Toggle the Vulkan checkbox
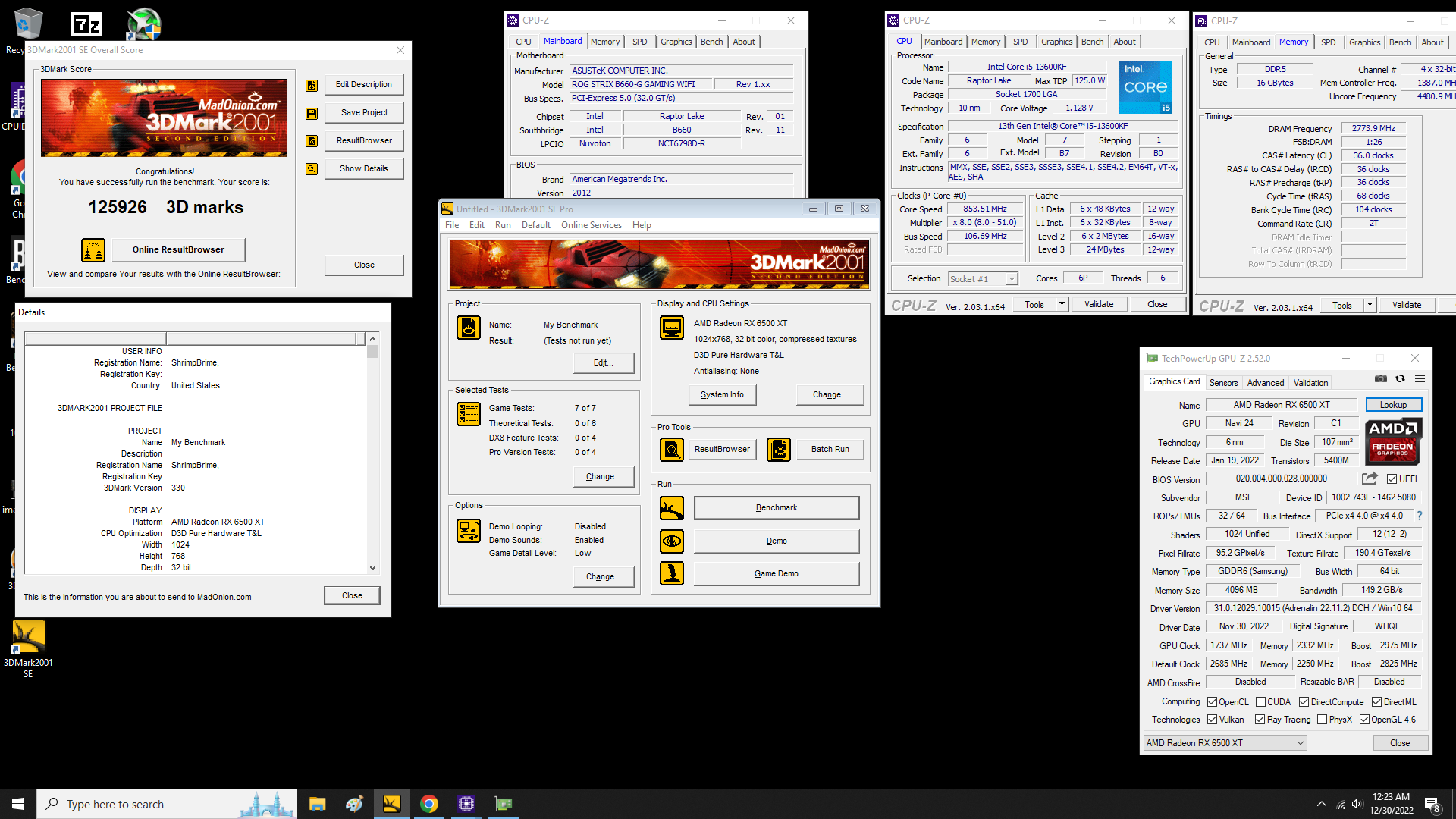Screen dimensions: 1456x819 point(1212,720)
